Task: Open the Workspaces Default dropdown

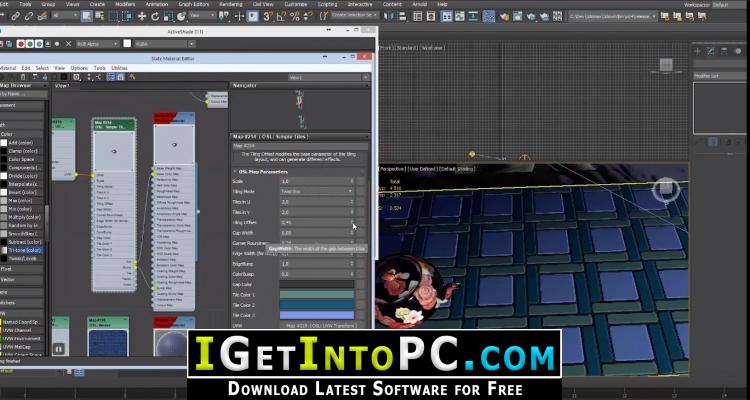Action: coord(730,4)
